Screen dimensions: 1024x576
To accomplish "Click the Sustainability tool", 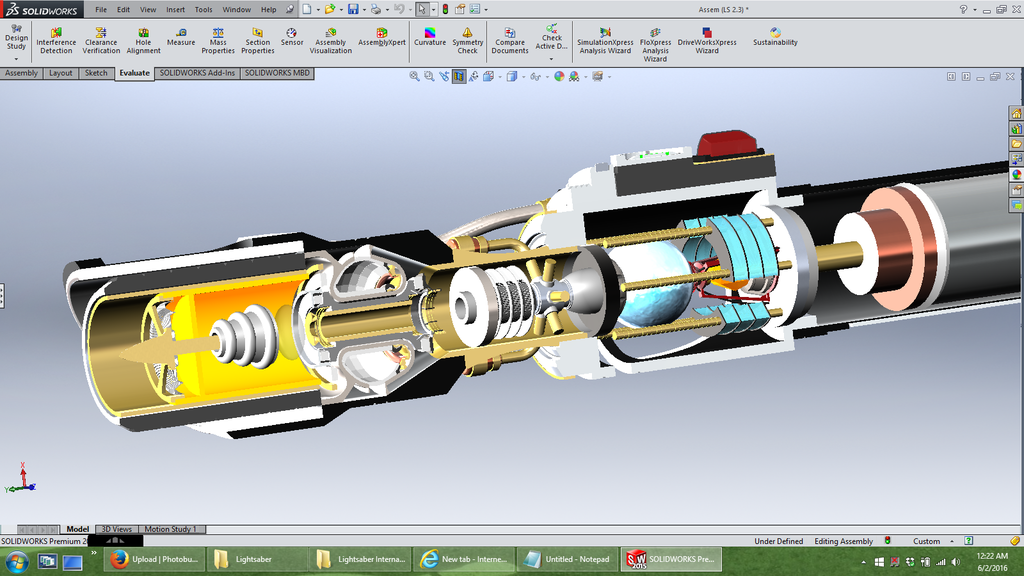I will pyautogui.click(x=775, y=37).
